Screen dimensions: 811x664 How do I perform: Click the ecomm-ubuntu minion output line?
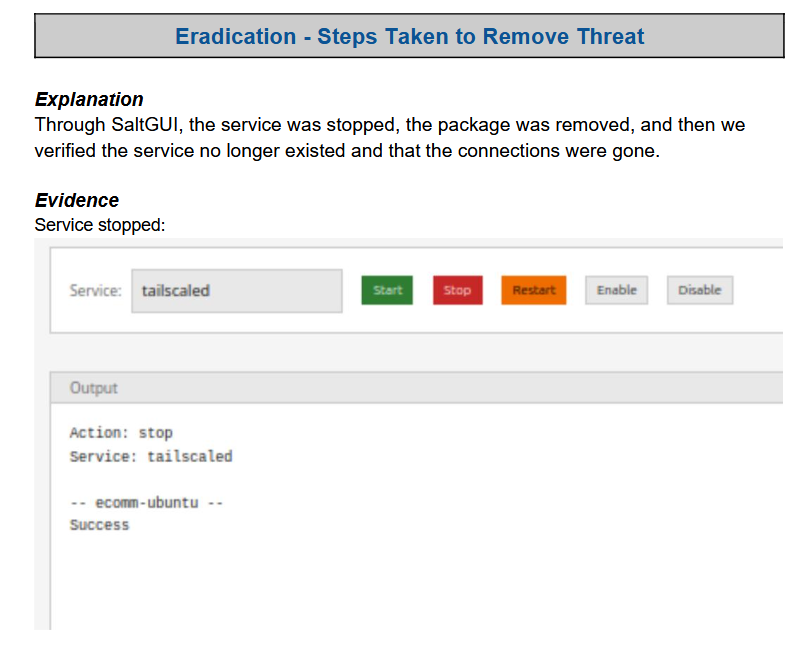pyautogui.click(x=146, y=503)
